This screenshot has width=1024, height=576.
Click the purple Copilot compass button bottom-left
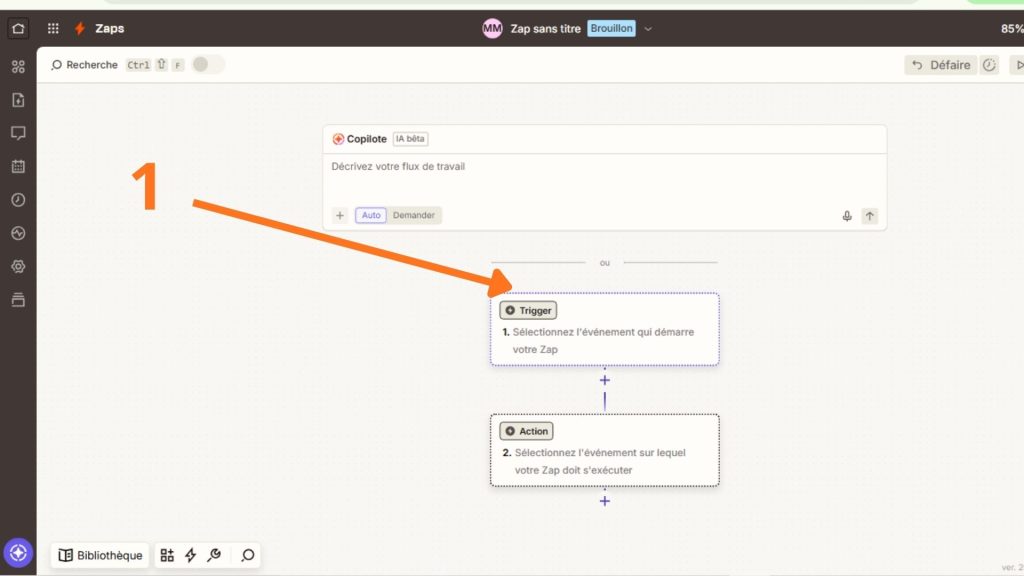(18, 553)
